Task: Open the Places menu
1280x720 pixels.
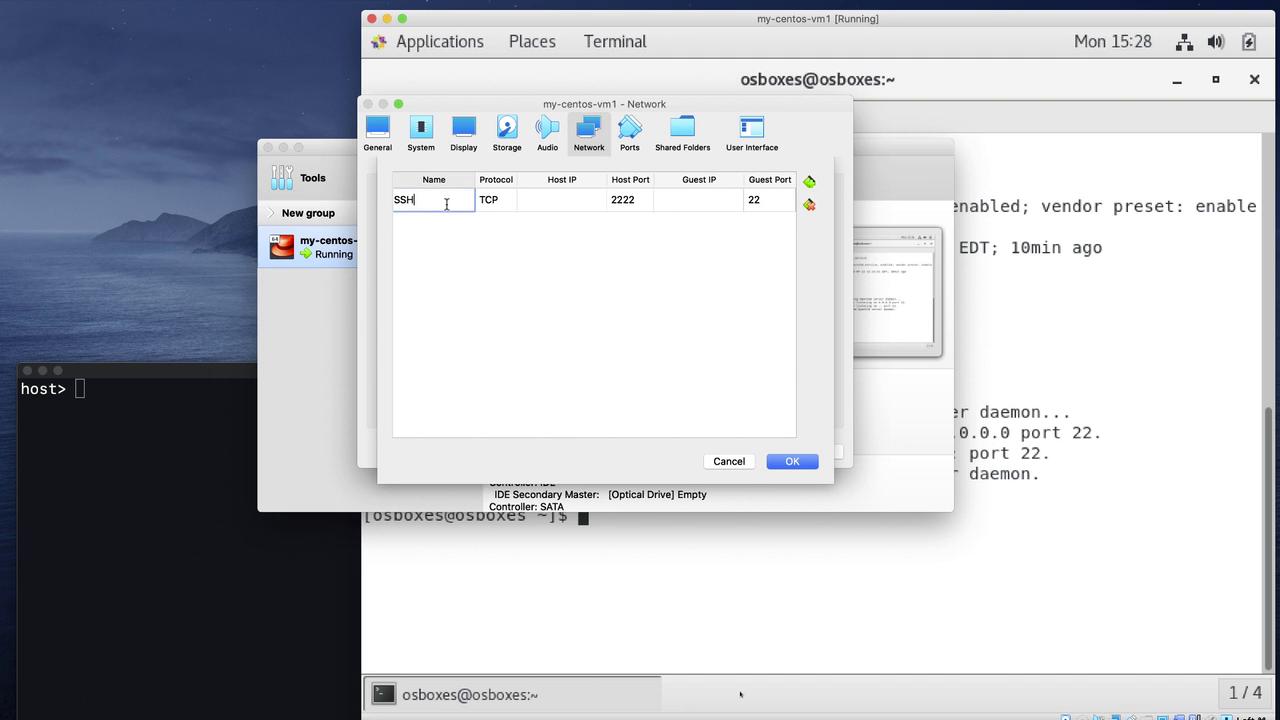Action: pos(532,42)
